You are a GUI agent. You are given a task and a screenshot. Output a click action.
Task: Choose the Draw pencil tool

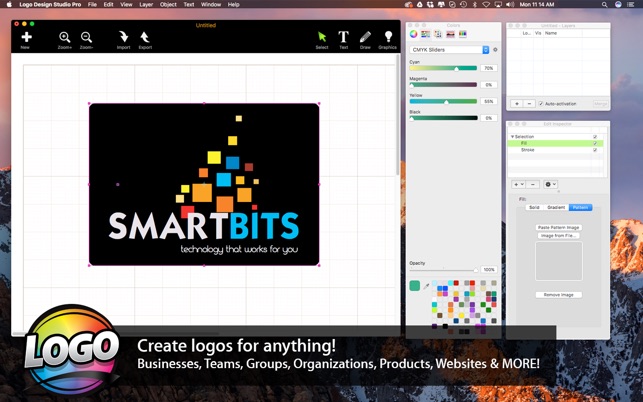365,37
